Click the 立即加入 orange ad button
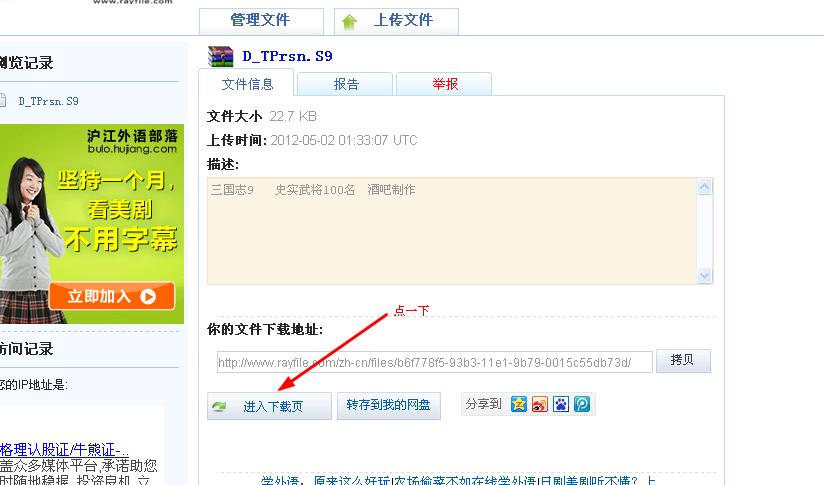 [112, 296]
